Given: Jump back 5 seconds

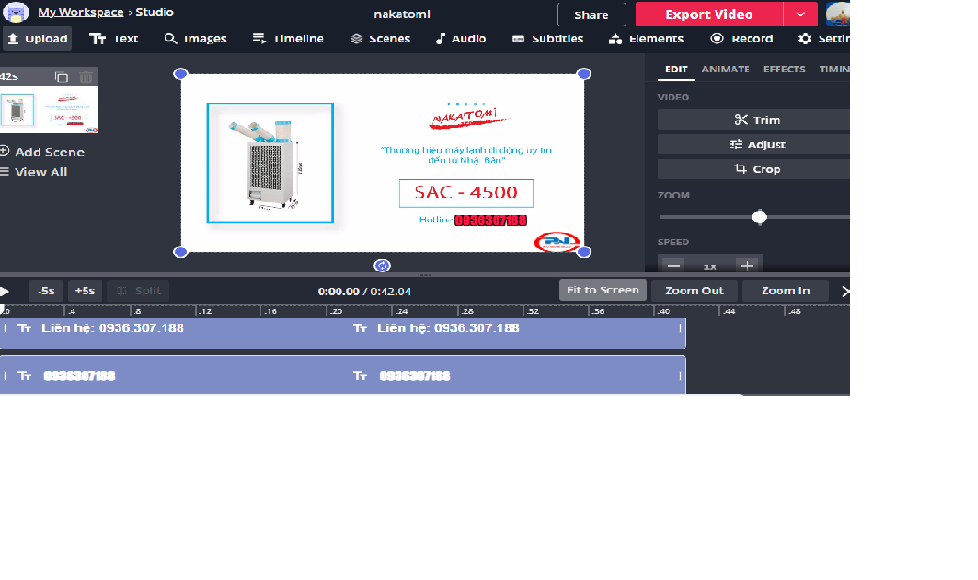Looking at the screenshot, I should point(46,291).
